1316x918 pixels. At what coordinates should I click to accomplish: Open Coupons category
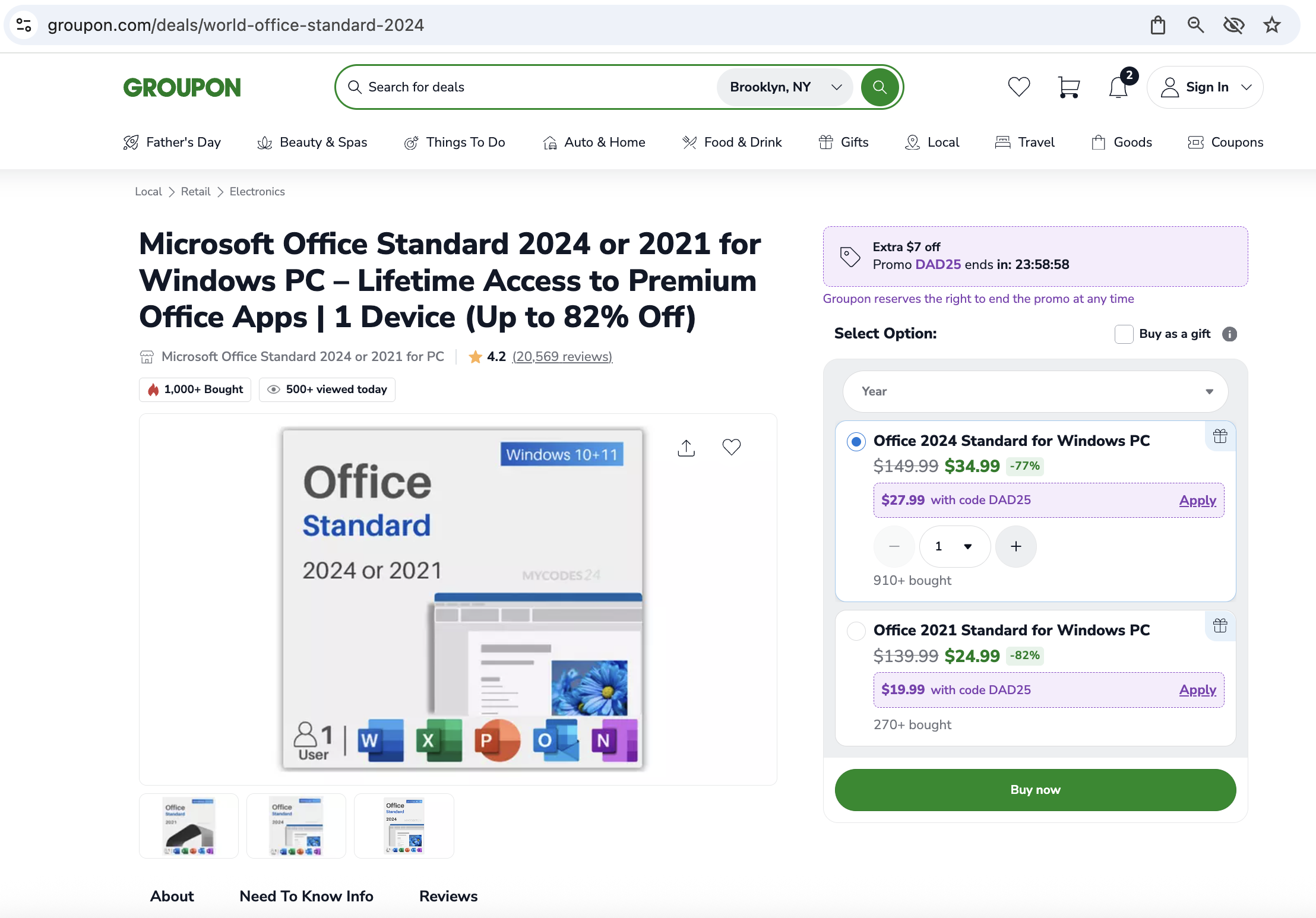click(1225, 143)
